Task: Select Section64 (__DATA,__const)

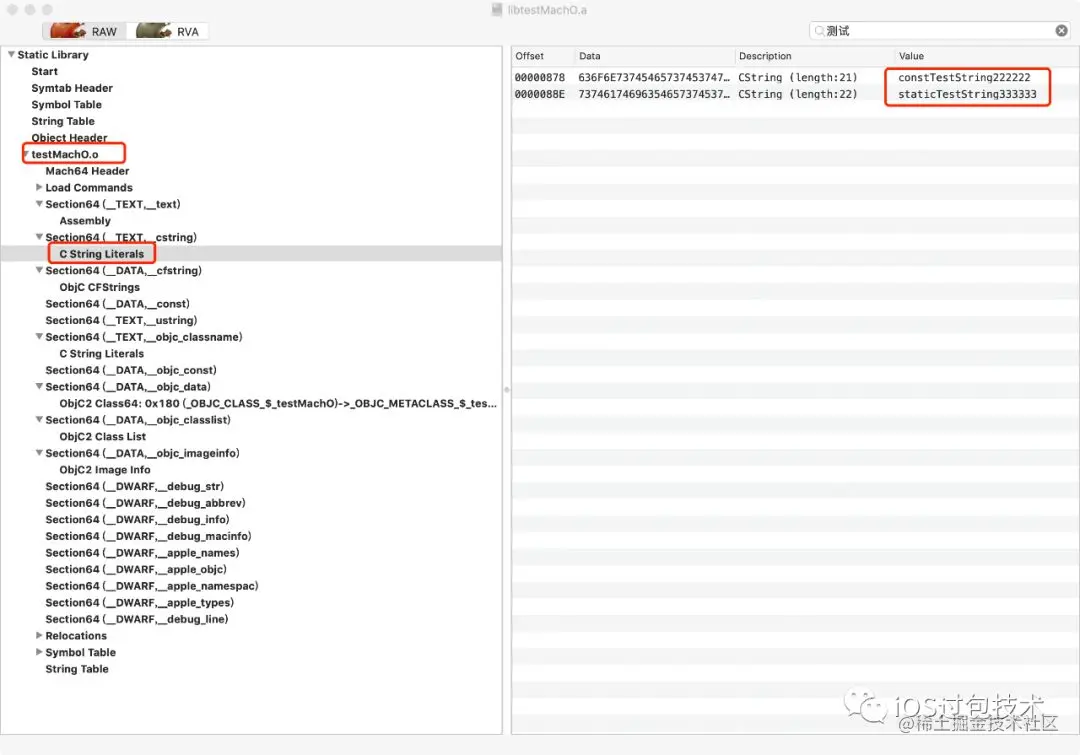Action: pyautogui.click(x=117, y=304)
